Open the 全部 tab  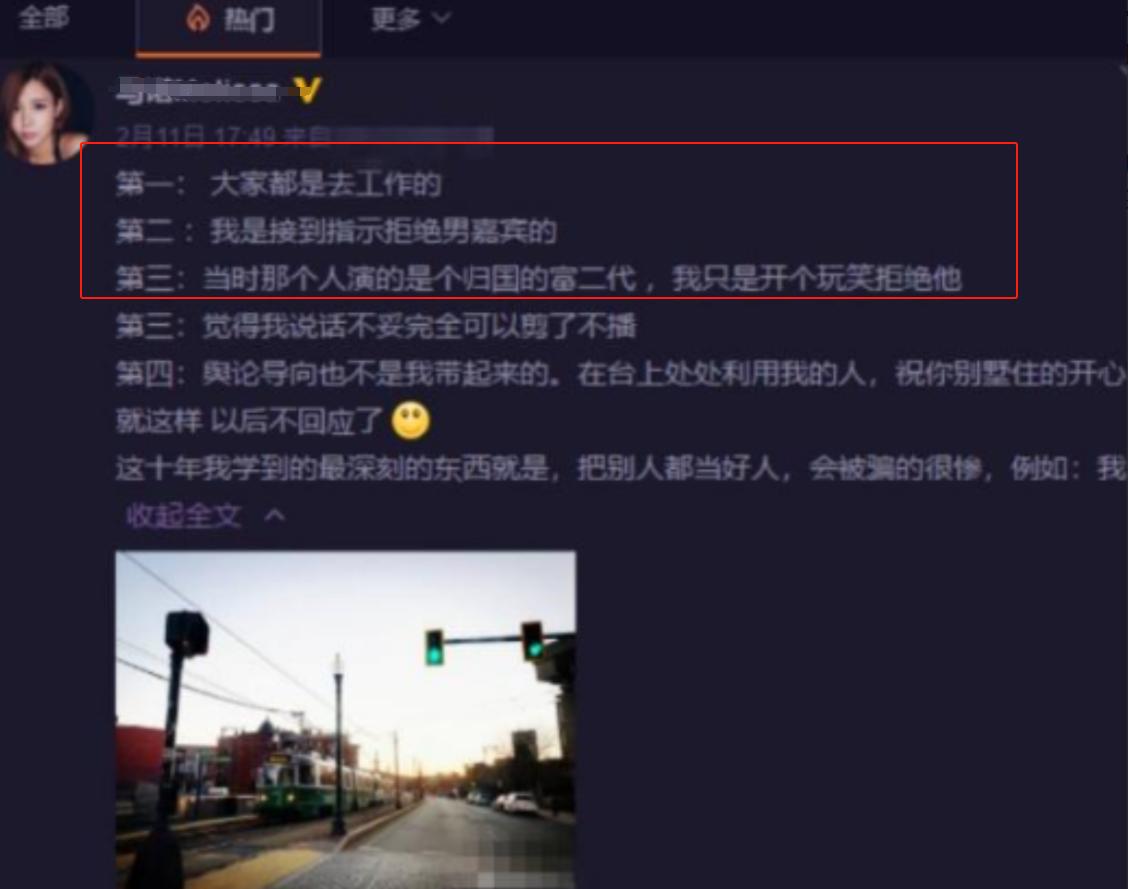tap(44, 18)
